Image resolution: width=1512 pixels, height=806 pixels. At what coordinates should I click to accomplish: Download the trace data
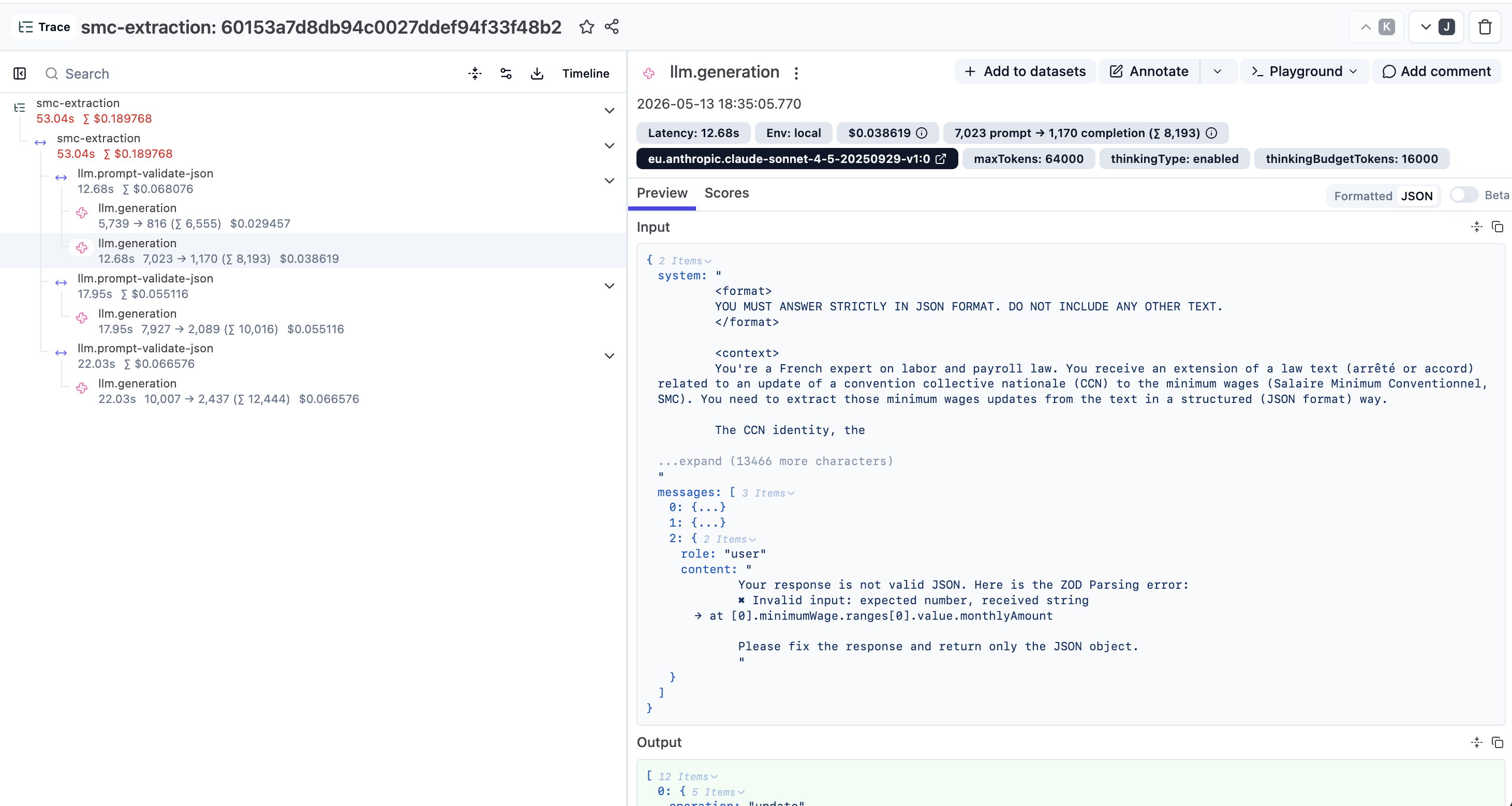pyautogui.click(x=537, y=73)
